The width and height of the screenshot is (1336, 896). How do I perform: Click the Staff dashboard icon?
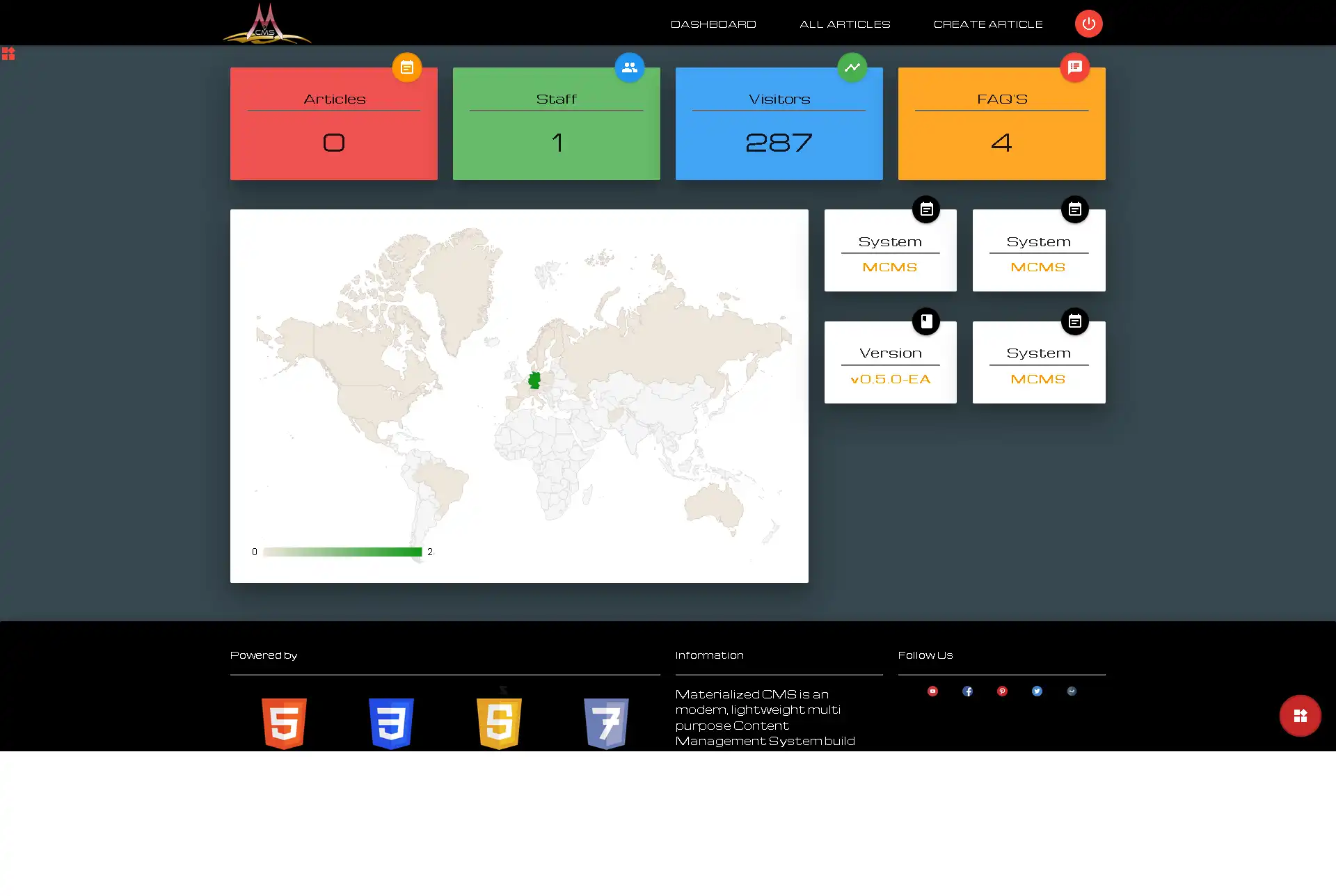point(629,67)
